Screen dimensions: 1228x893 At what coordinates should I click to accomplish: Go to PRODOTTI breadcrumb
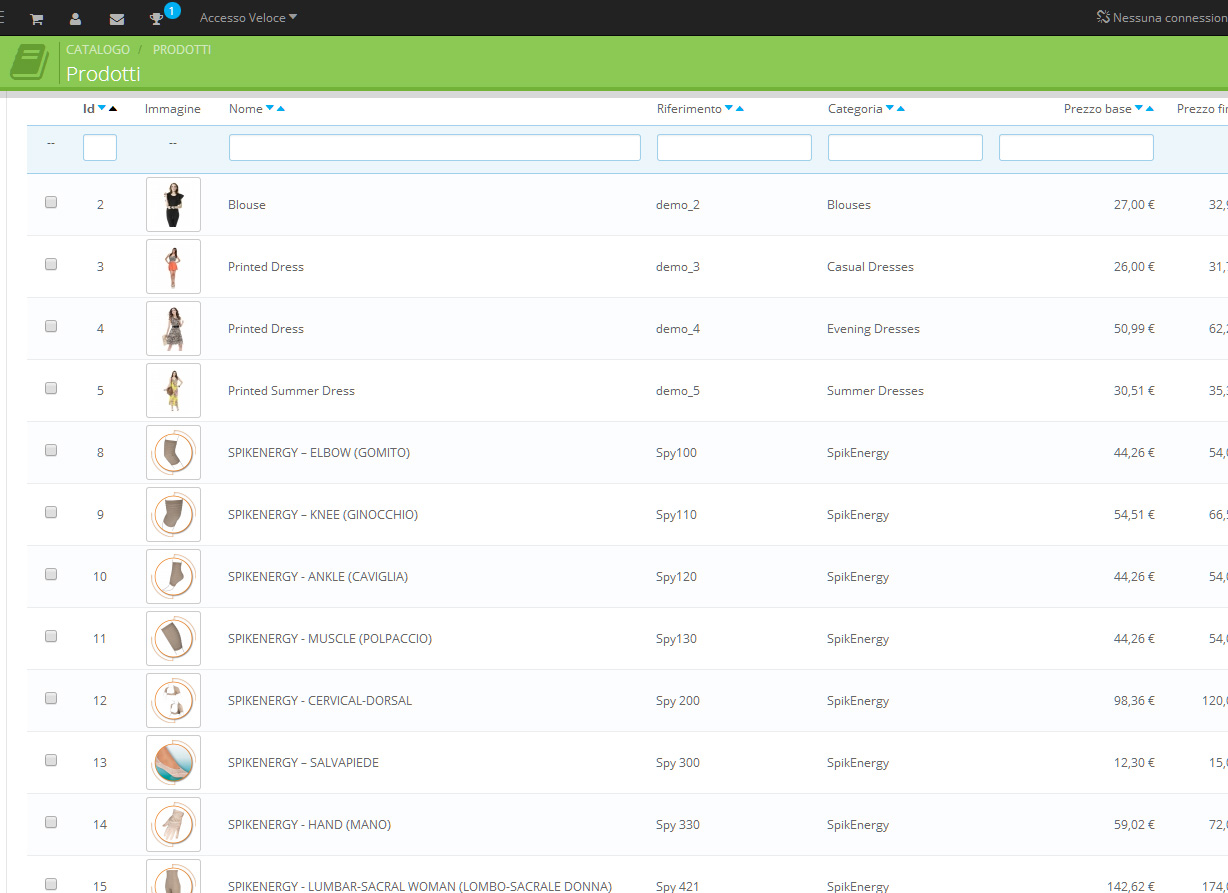182,49
